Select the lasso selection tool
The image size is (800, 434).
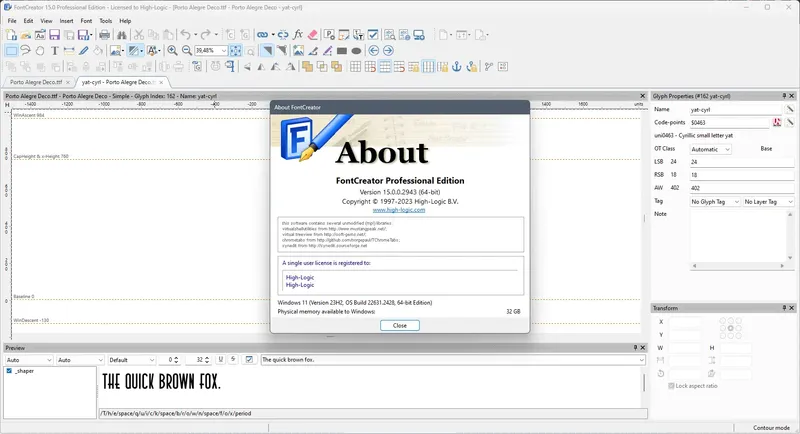[x=25, y=50]
